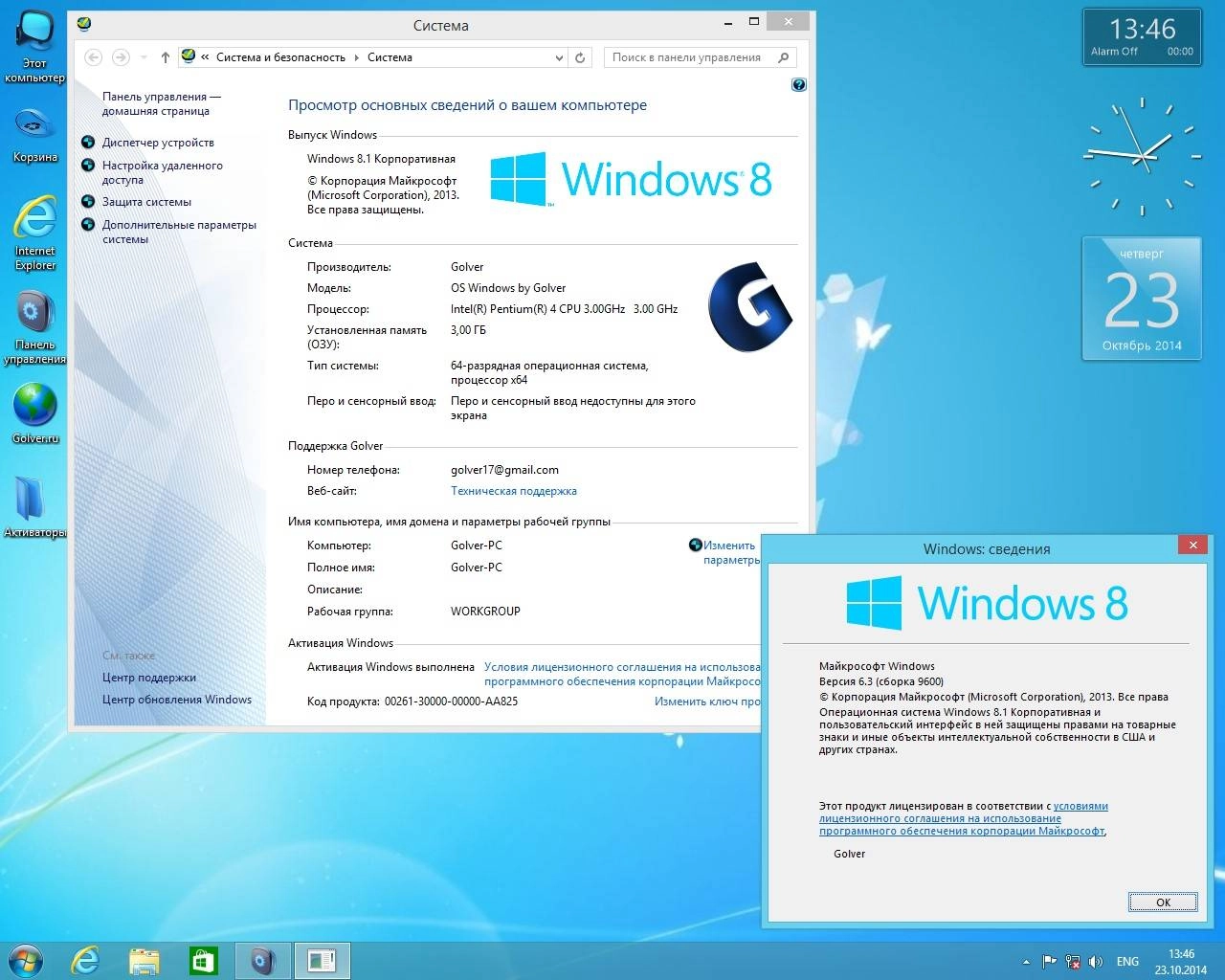Click the Система breadcrumb segment

(x=390, y=57)
